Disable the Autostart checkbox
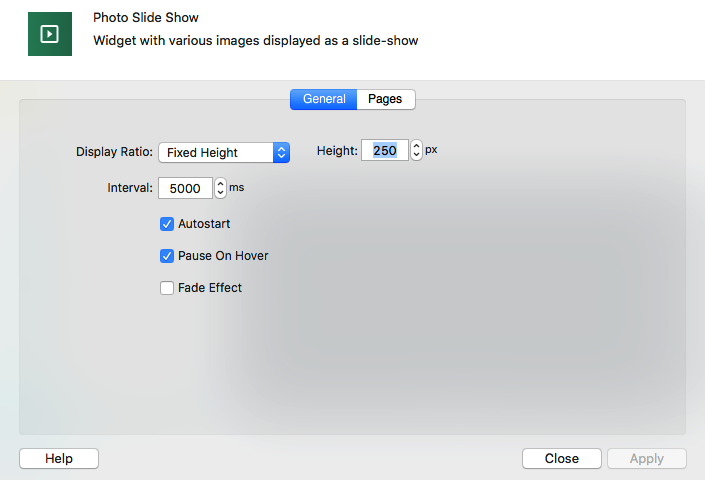Image resolution: width=705 pixels, height=480 pixels. (167, 224)
